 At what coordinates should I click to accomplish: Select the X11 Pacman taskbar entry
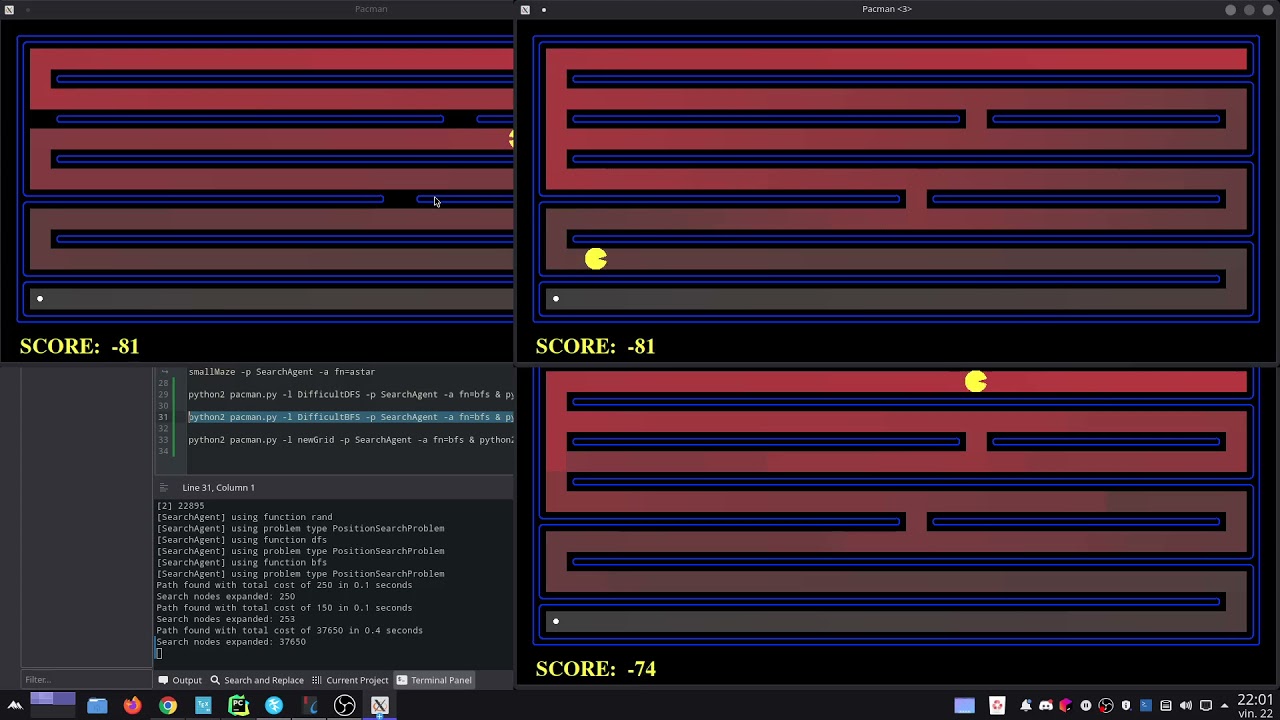[380, 705]
